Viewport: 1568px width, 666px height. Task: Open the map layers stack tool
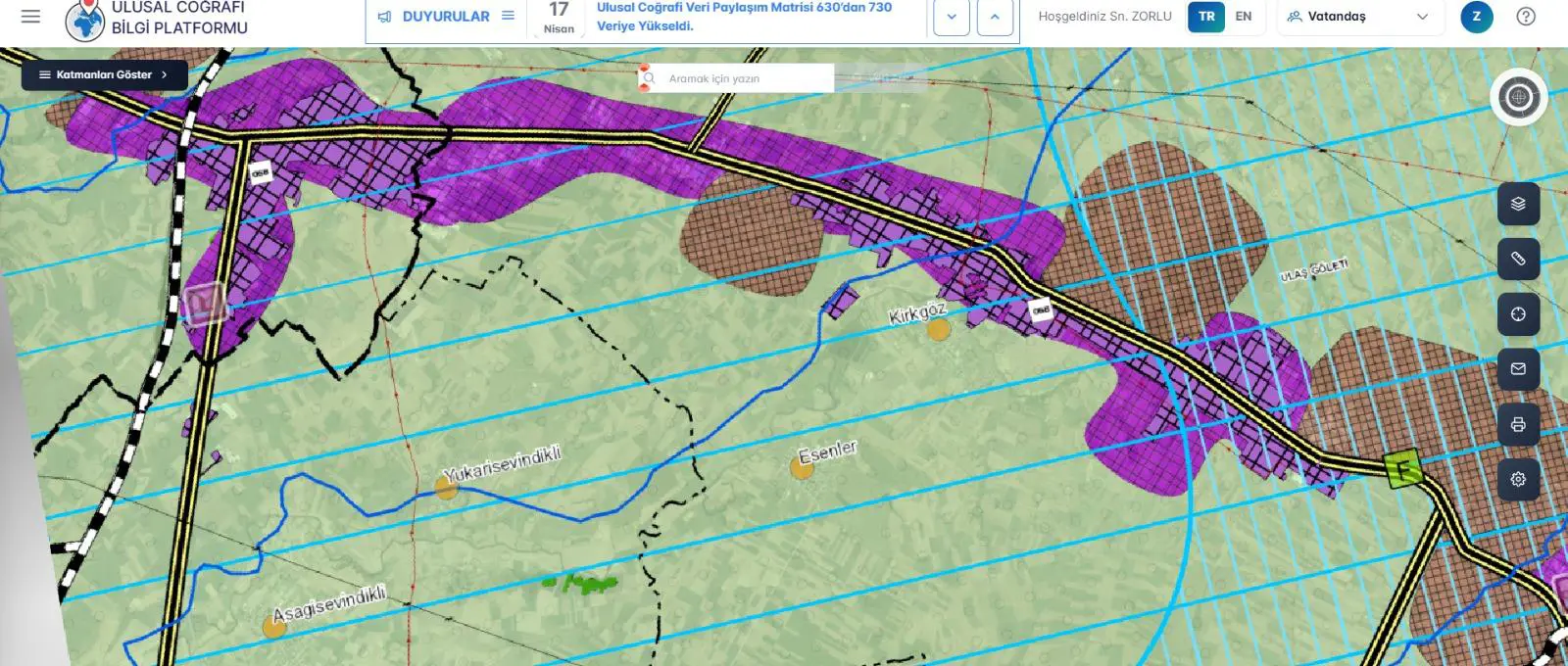[1518, 204]
